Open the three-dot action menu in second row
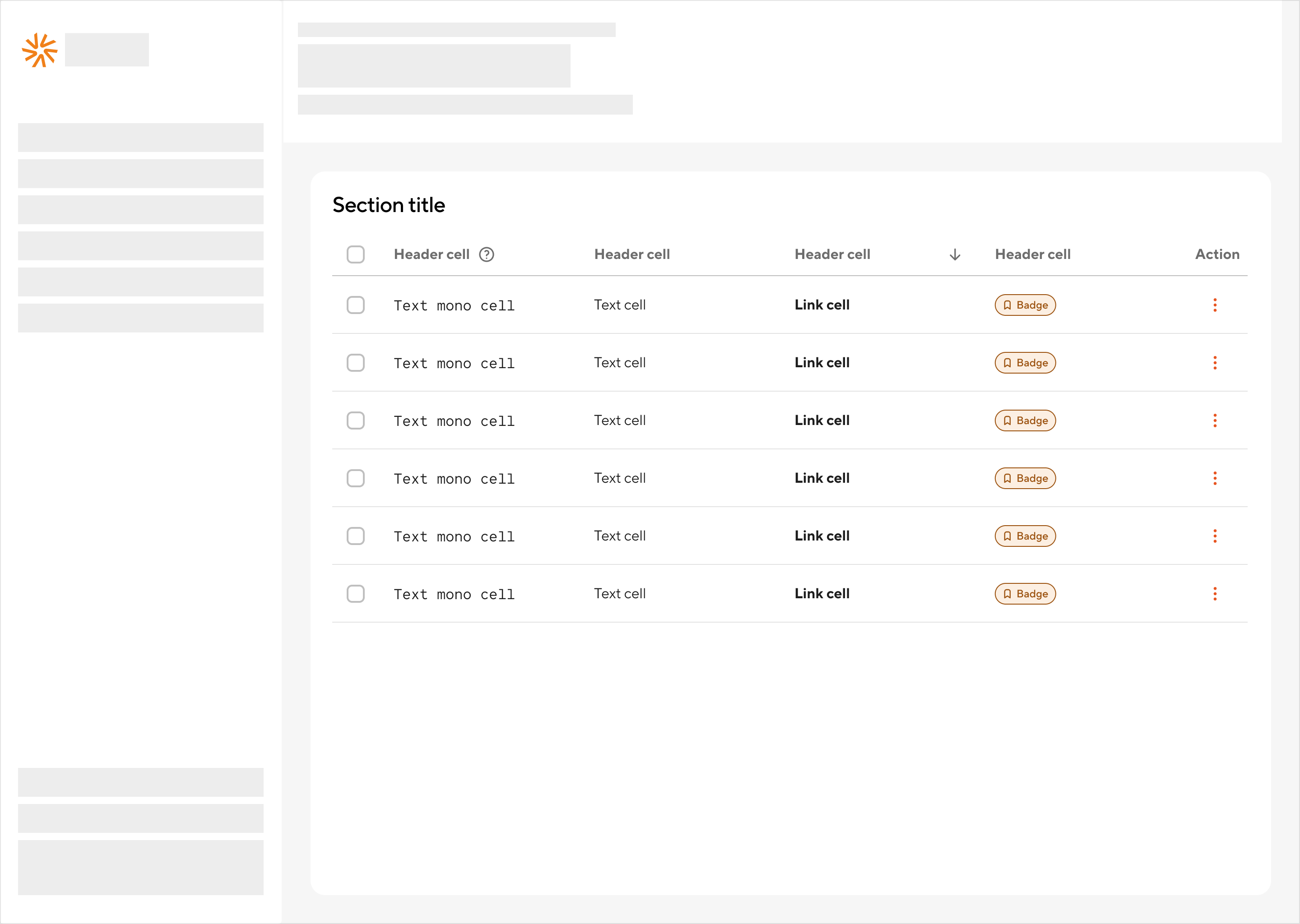This screenshot has height=924, width=1300. click(1215, 363)
